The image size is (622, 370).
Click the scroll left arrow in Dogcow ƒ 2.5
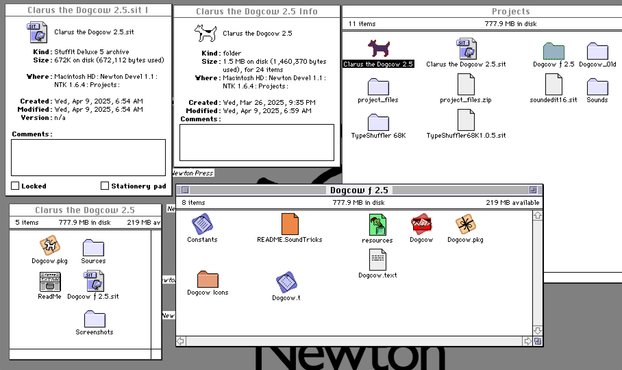coord(180,341)
